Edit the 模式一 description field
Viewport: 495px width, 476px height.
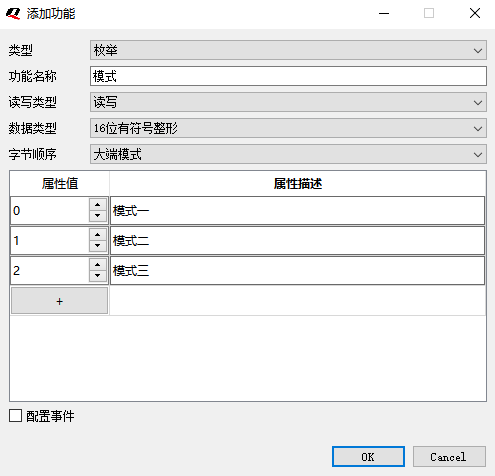(x=297, y=210)
